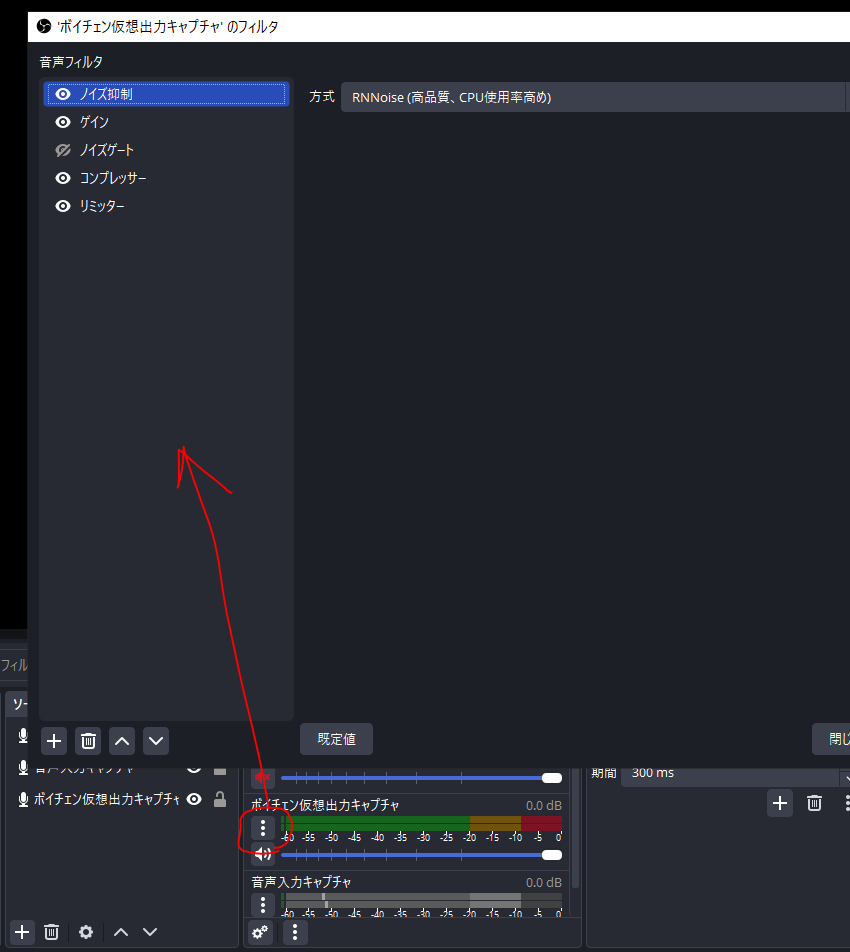Viewport: 850px width, 952px height.
Task: Adjust ボイチェン仮想出力キャプチャ volume slider handle
Action: 551,855
